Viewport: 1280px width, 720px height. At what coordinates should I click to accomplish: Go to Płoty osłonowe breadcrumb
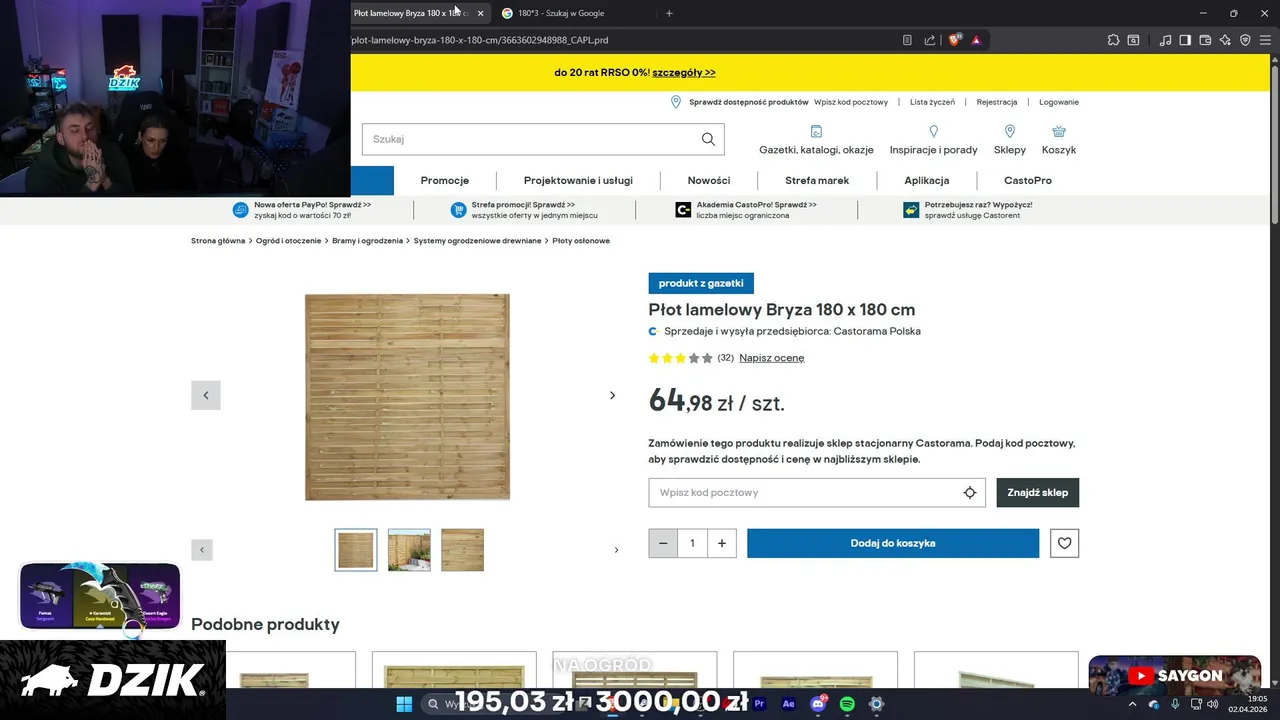(x=581, y=241)
